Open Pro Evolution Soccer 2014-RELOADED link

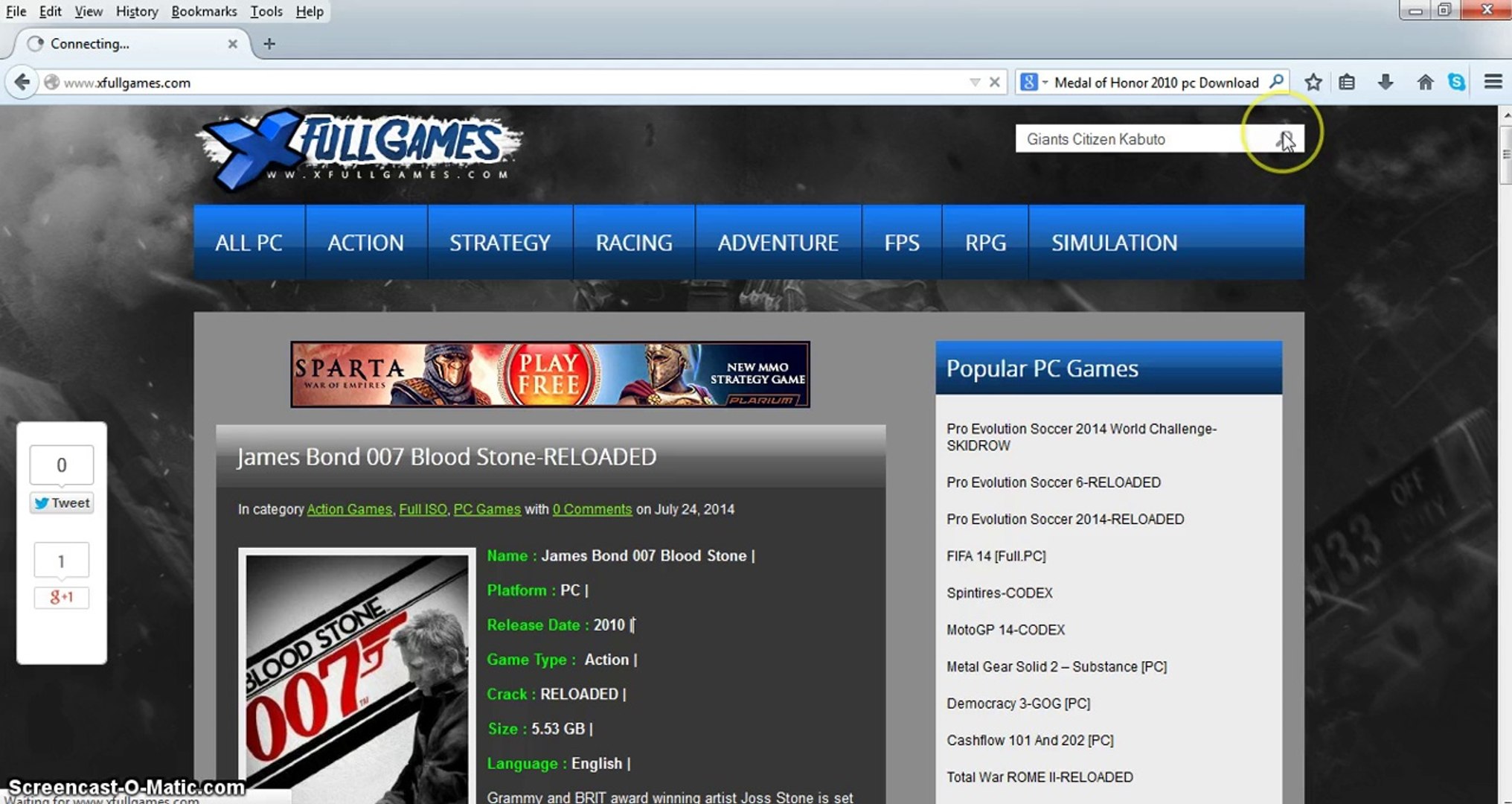pyautogui.click(x=1066, y=519)
